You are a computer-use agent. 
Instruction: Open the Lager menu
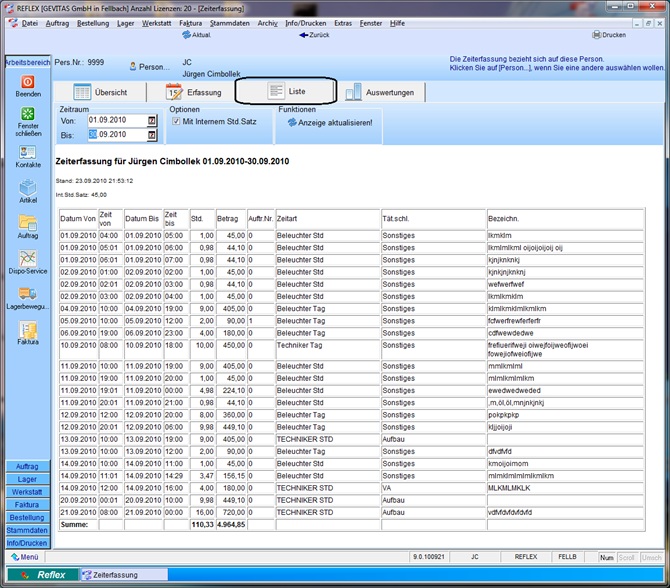126,23
